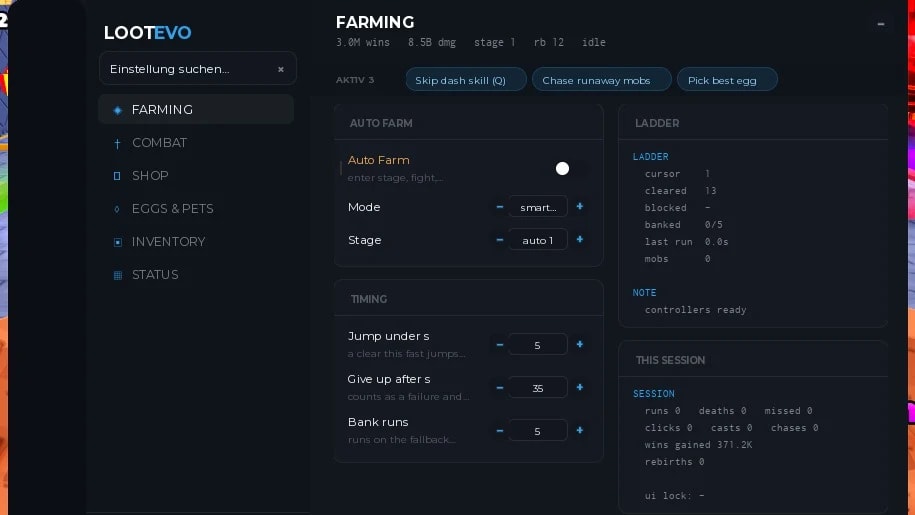Screen dimensions: 915x515
Task: Disable the Chase runaway mobs chip
Action: (x=602, y=80)
